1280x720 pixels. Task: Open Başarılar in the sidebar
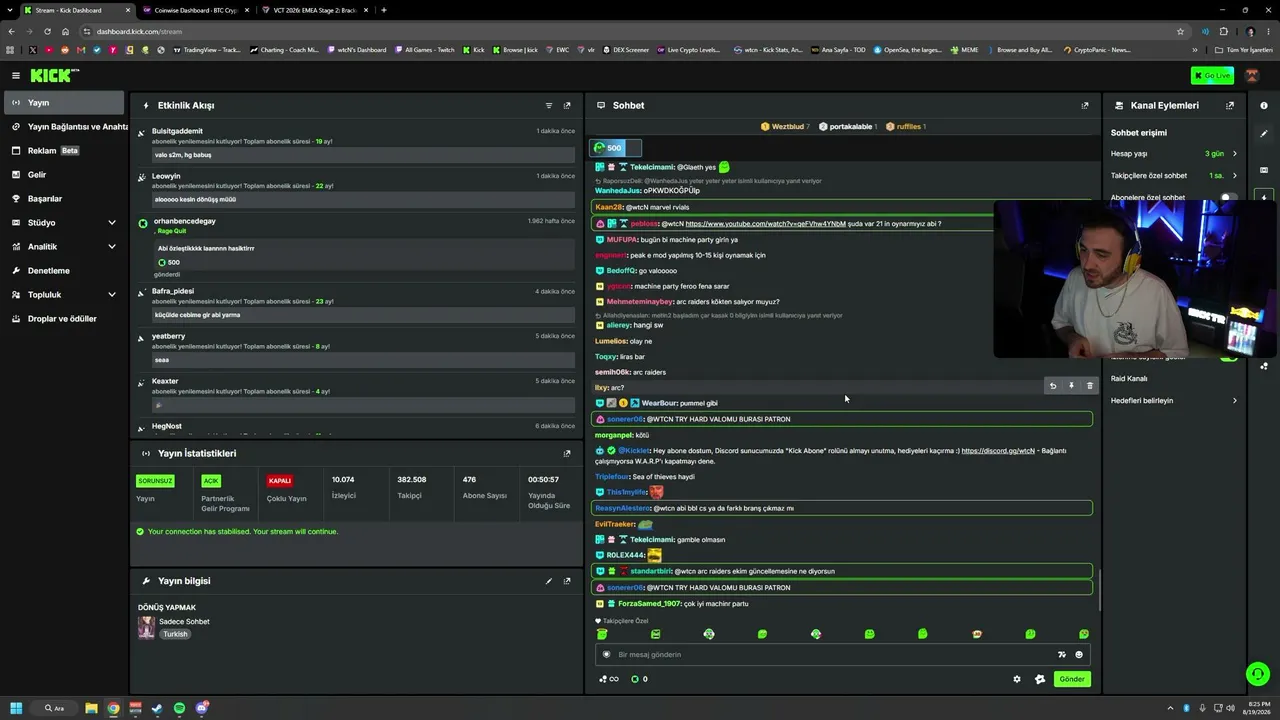pyautogui.click(x=62, y=198)
